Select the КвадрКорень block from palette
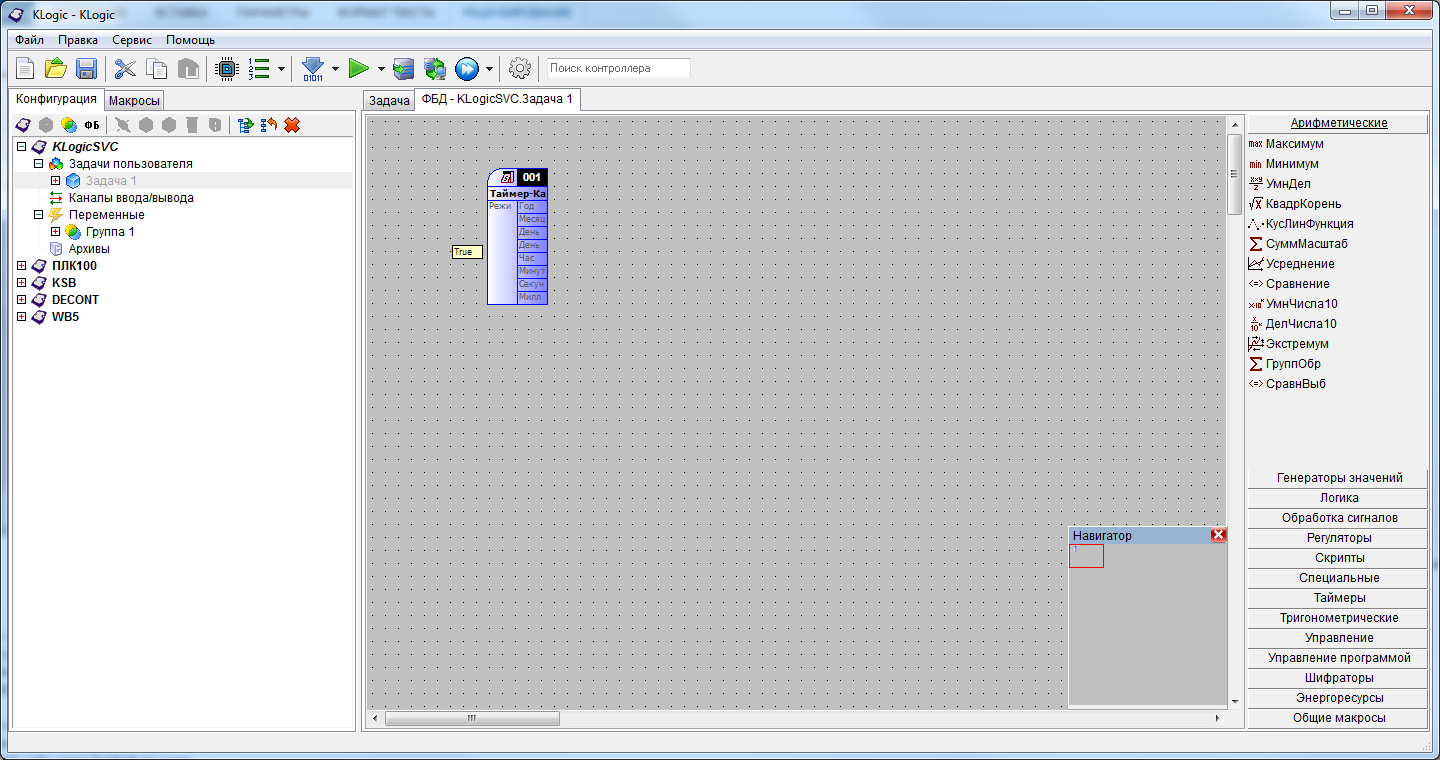Viewport: 1440px width, 760px height. pos(1303,204)
